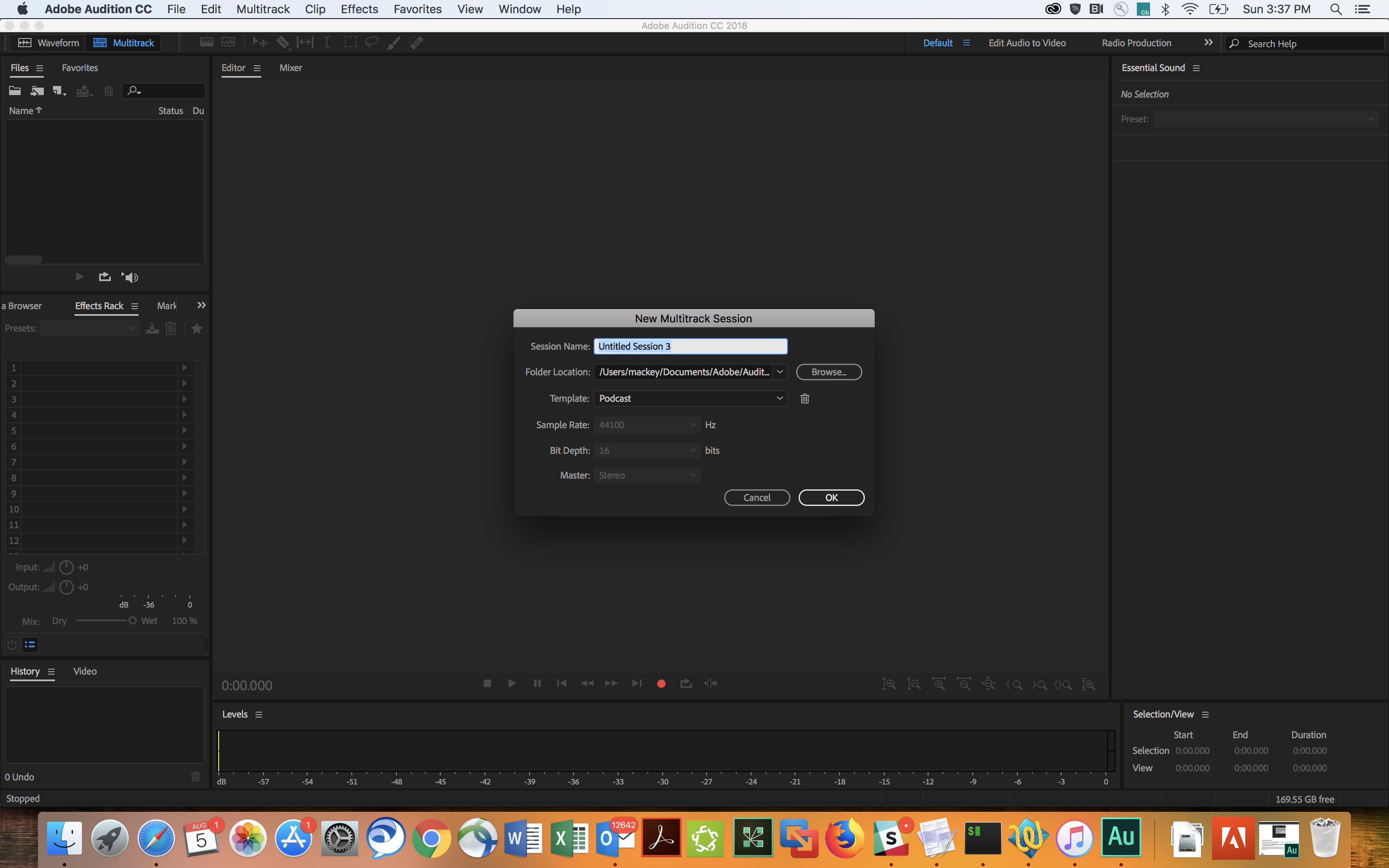Click the star icon in Effects Rack

(197, 328)
